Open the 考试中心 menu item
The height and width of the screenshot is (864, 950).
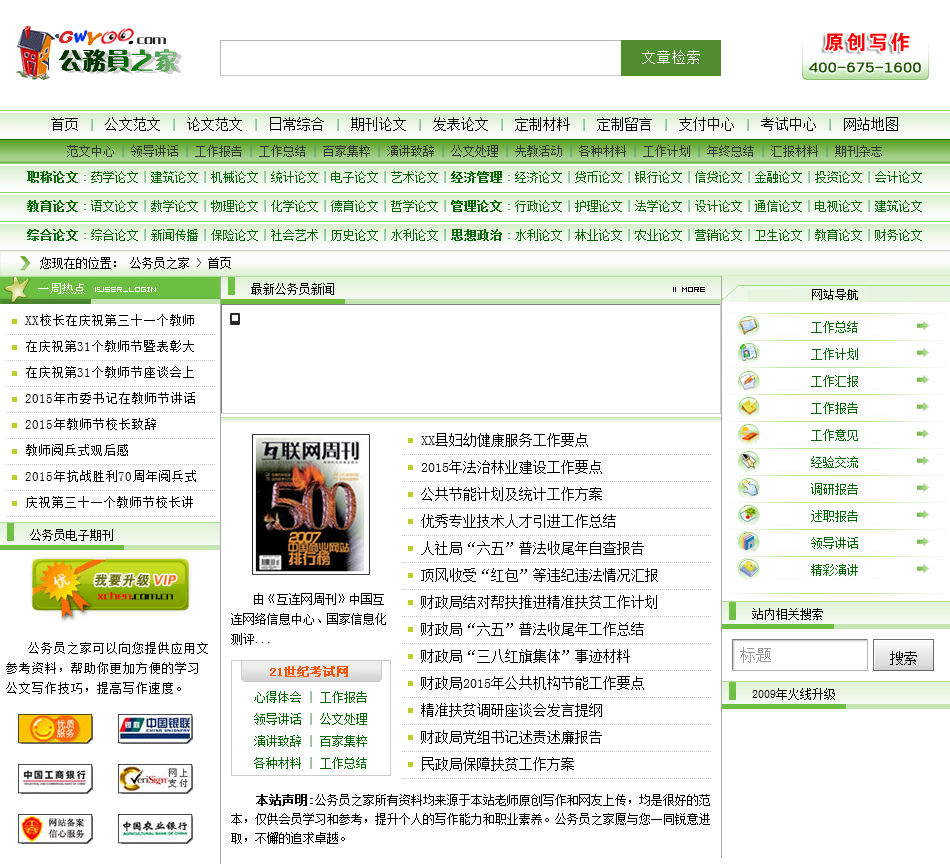788,124
